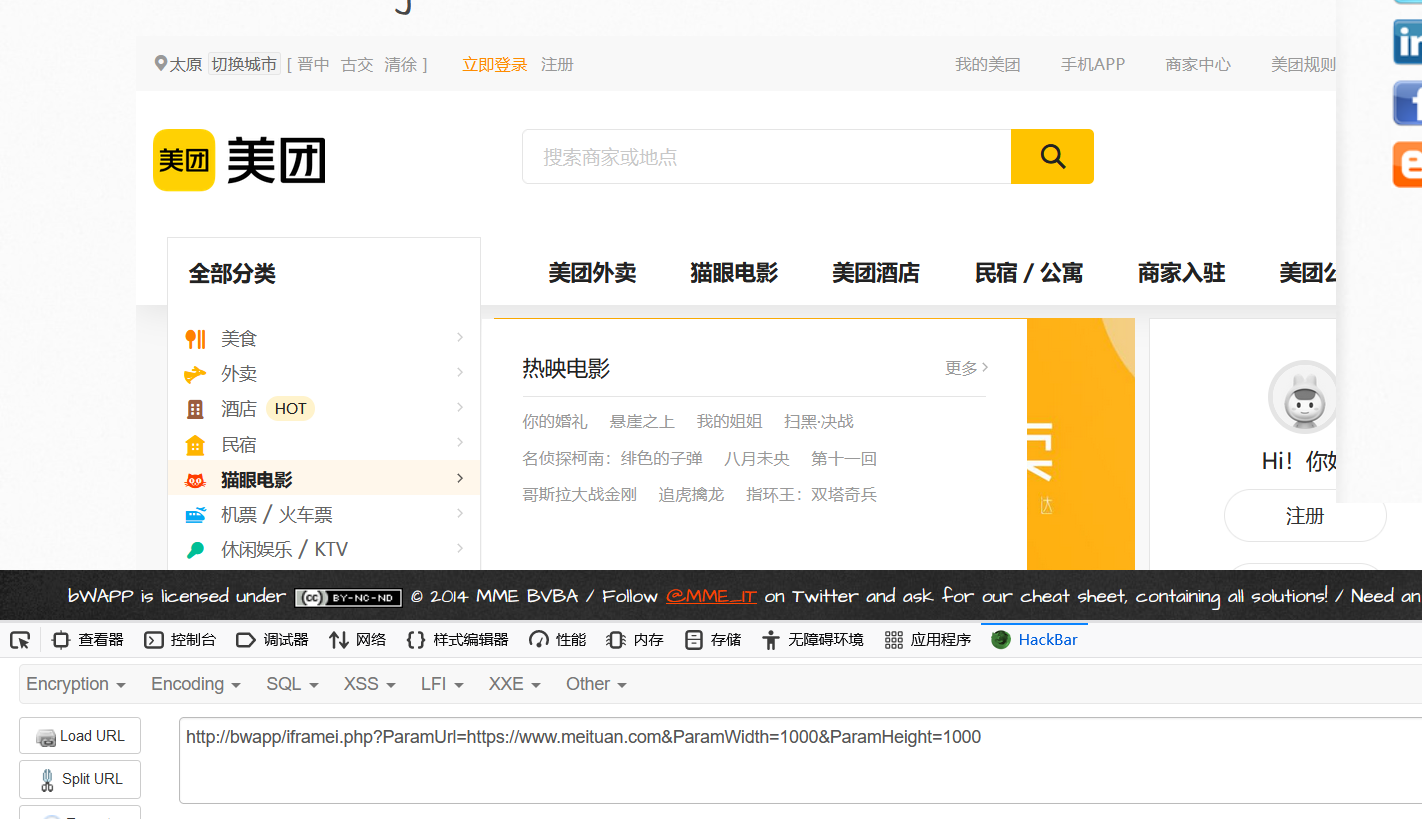Open the Encryption dropdown in HackBar
This screenshot has height=819, width=1422.
coord(76,684)
